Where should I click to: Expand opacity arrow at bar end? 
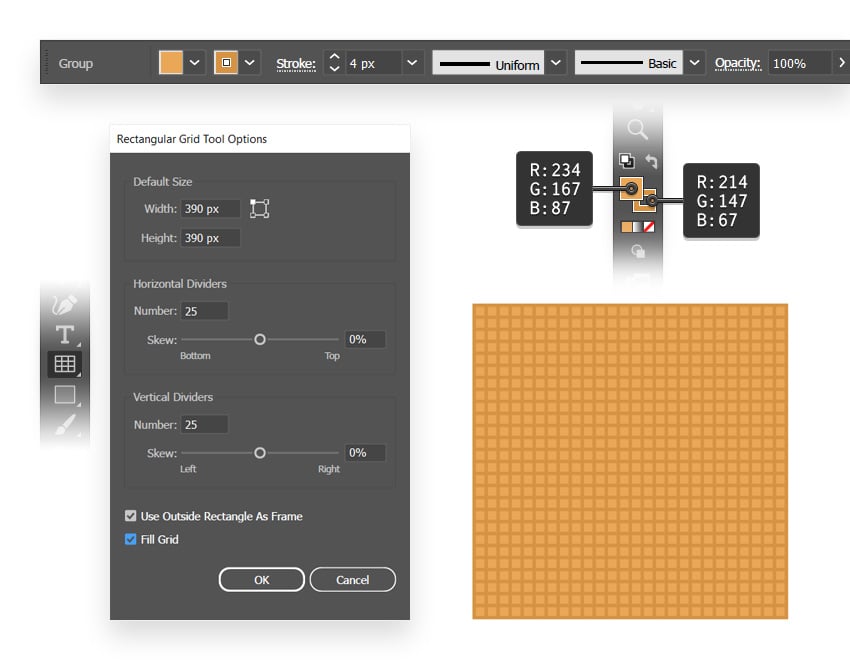click(841, 63)
